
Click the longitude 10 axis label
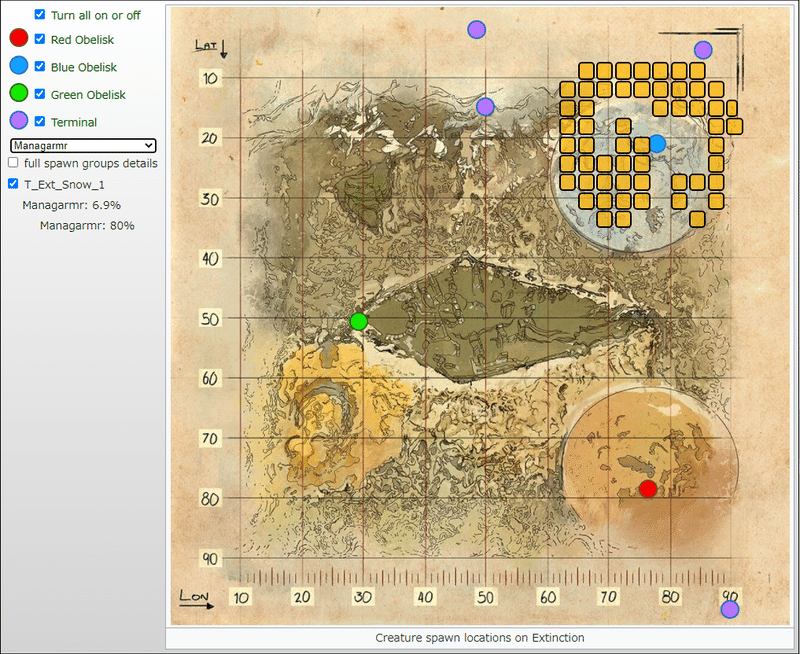(x=241, y=597)
